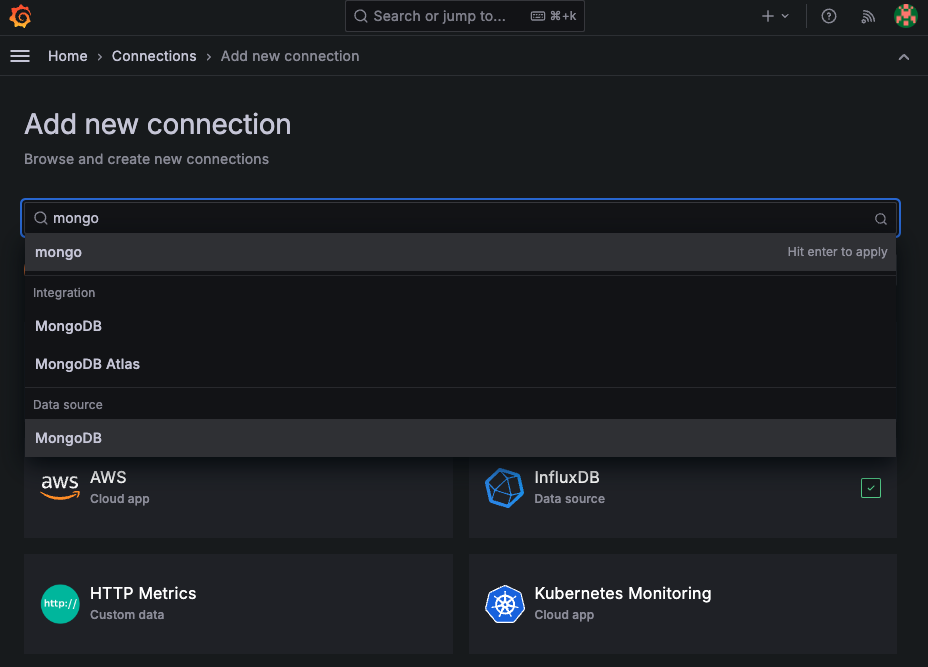Open the news RSS feed icon

pyautogui.click(x=868, y=17)
